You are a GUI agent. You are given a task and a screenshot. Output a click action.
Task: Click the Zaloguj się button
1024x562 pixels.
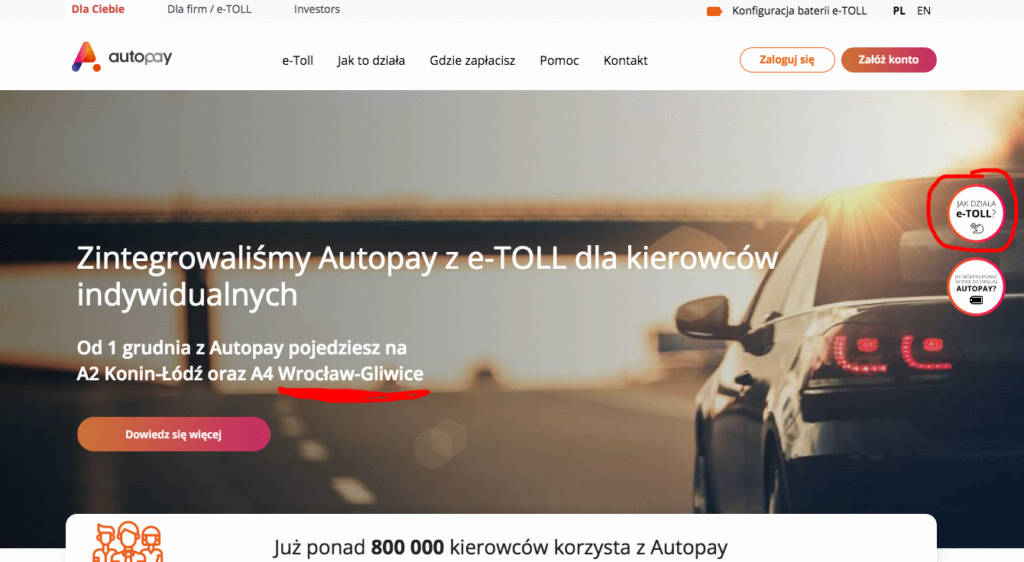(787, 59)
